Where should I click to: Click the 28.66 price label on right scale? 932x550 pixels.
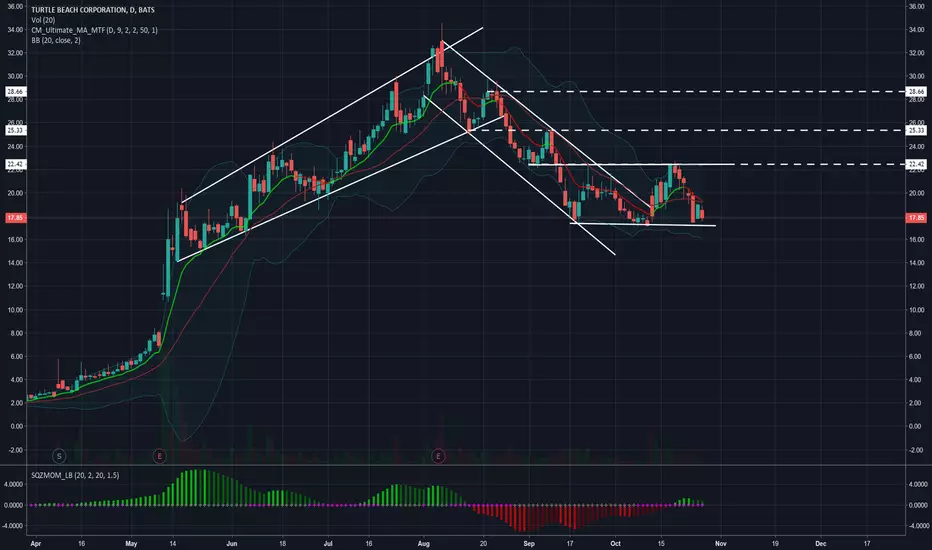(916, 92)
